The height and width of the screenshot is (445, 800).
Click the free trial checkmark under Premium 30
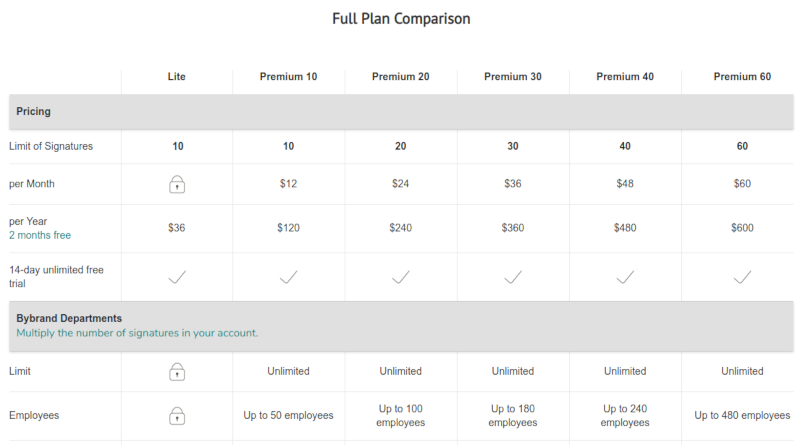click(x=513, y=277)
